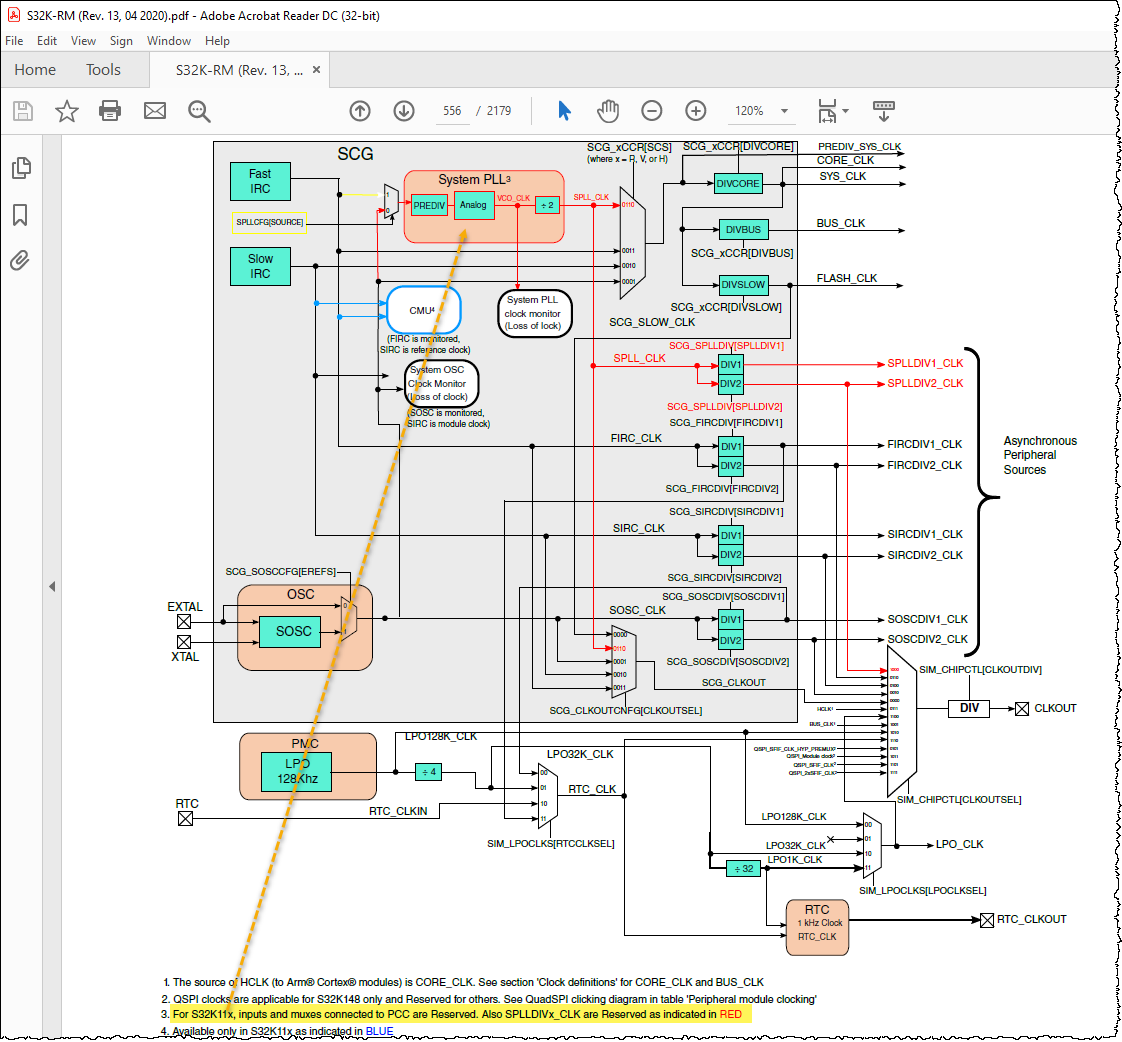The image size is (1122, 1042).
Task: Open the marquee zoom magnifier tool
Action: pos(199,111)
